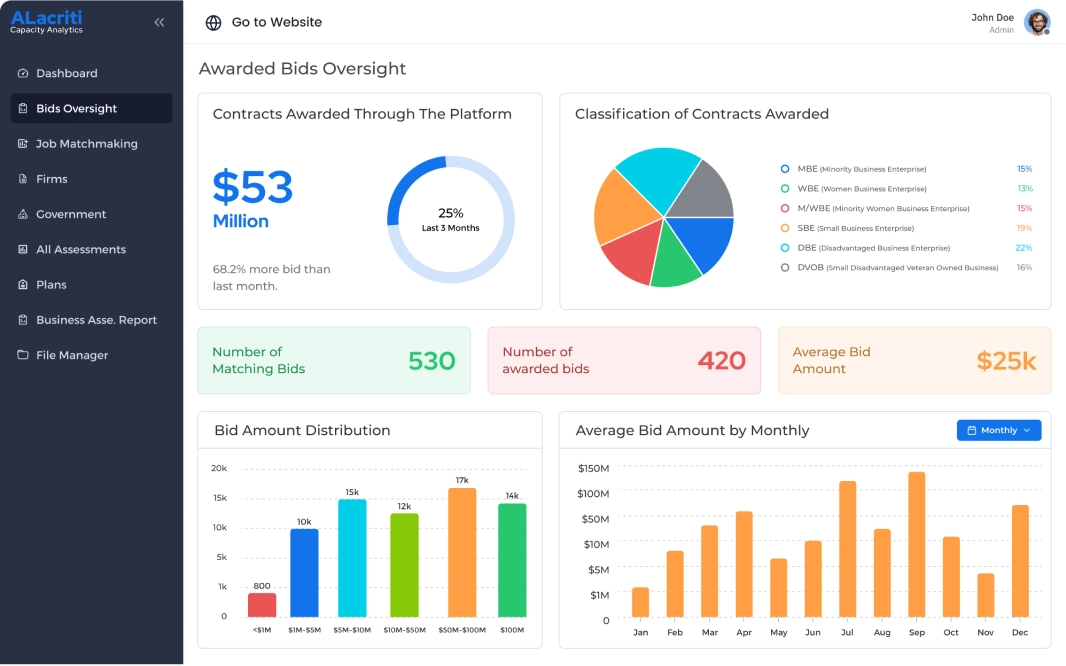Image resolution: width=1066 pixels, height=666 pixels.
Task: Open Bids Oversight menu item
Action: [77, 109]
